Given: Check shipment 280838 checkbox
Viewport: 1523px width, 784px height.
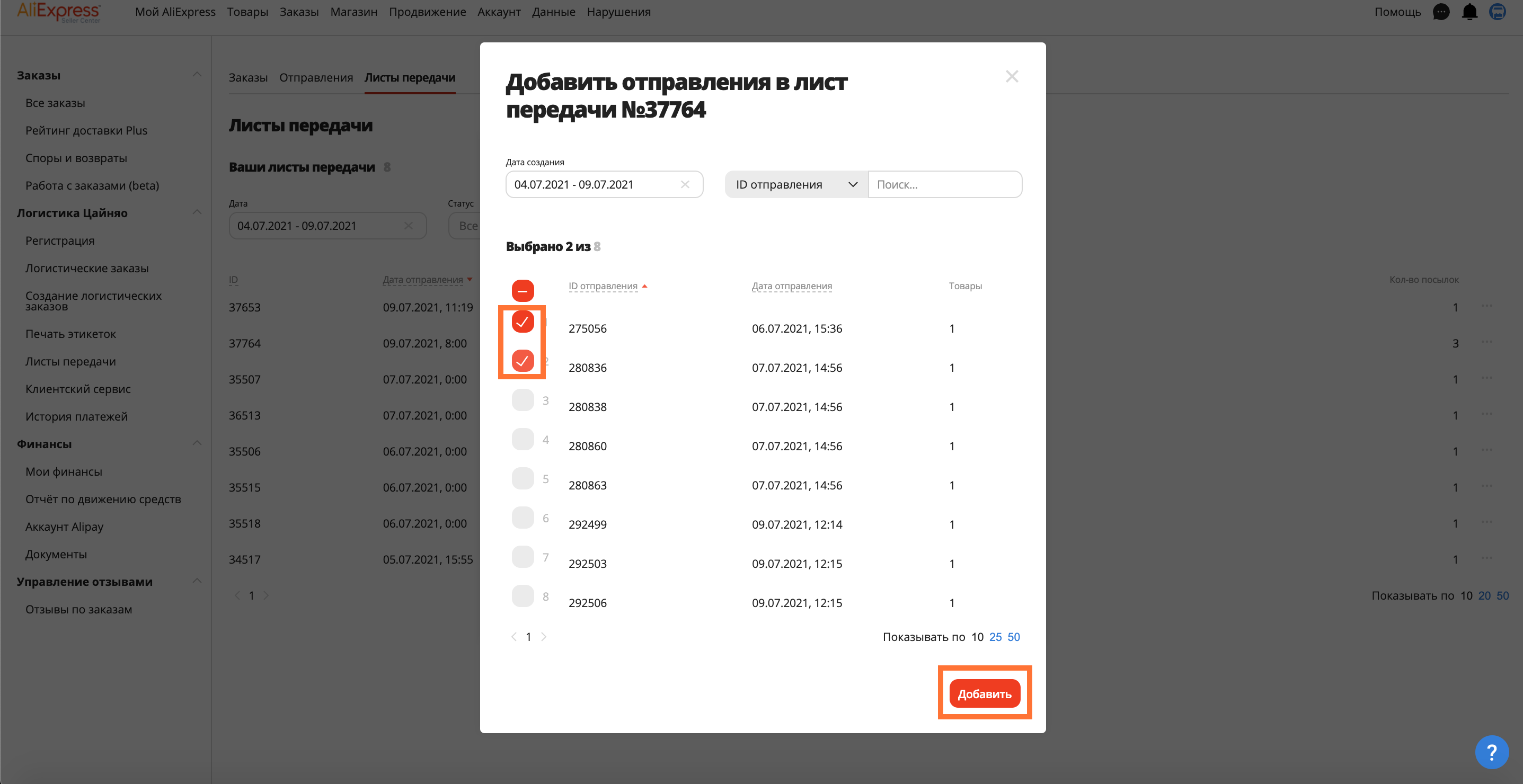Looking at the screenshot, I should pyautogui.click(x=523, y=400).
